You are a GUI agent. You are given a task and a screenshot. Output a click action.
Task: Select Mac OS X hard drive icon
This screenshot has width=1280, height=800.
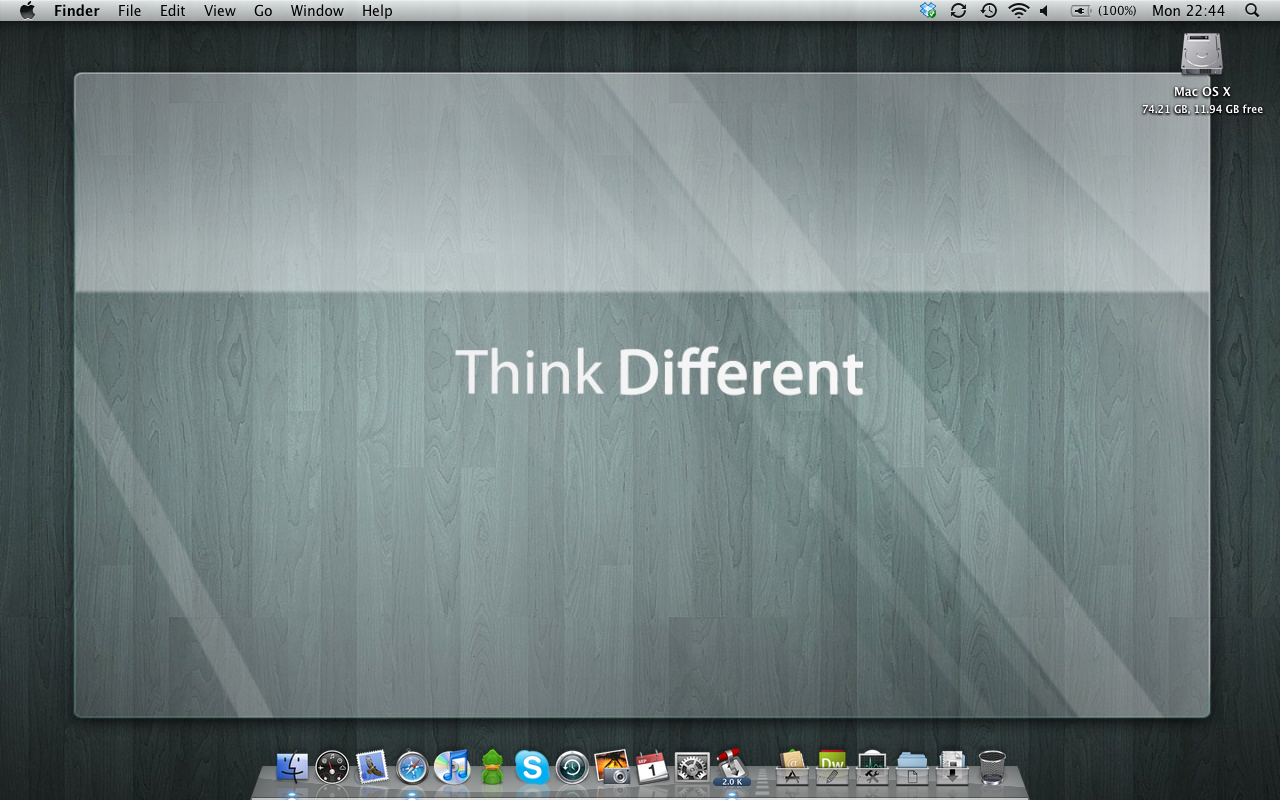point(1201,54)
